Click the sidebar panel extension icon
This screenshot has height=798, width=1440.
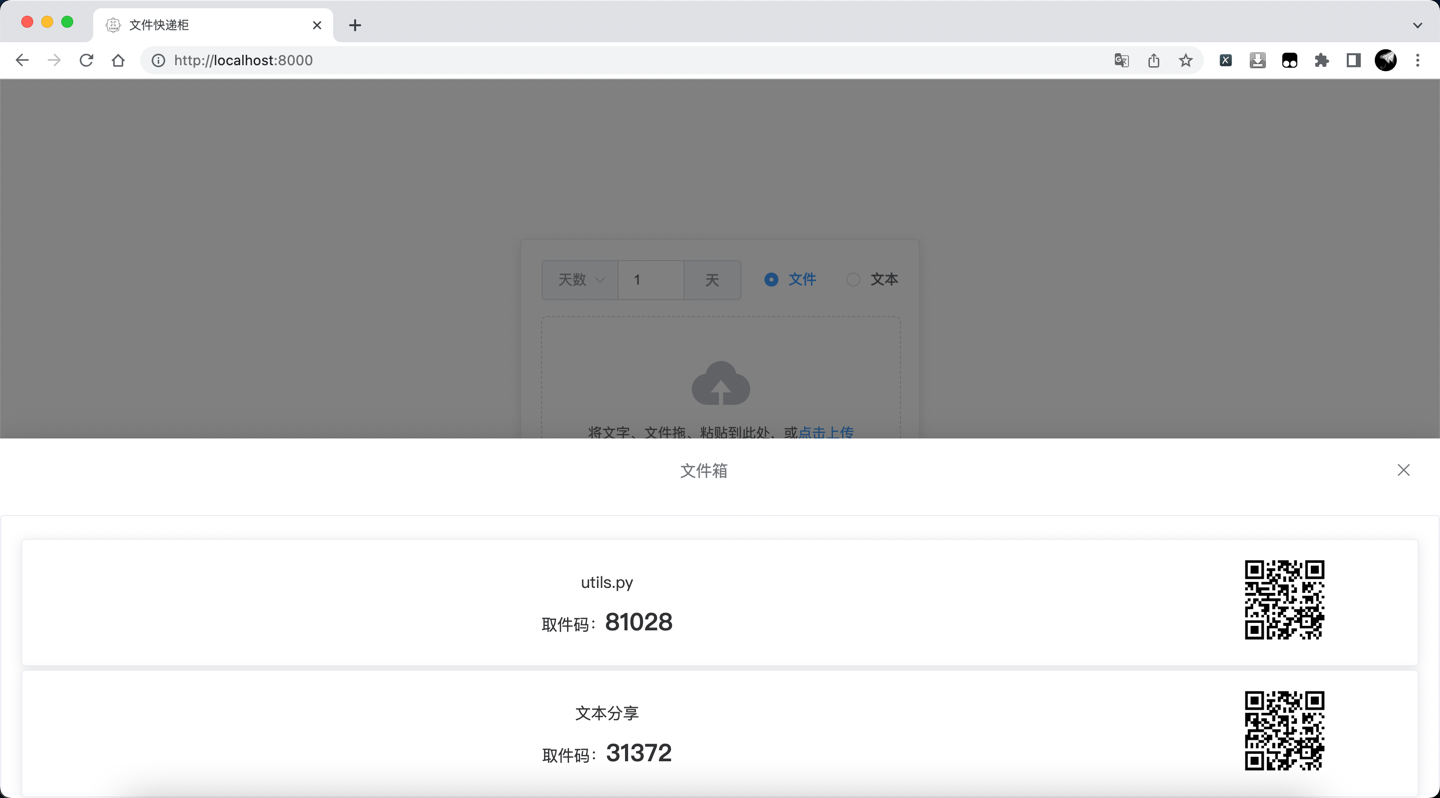[1353, 60]
